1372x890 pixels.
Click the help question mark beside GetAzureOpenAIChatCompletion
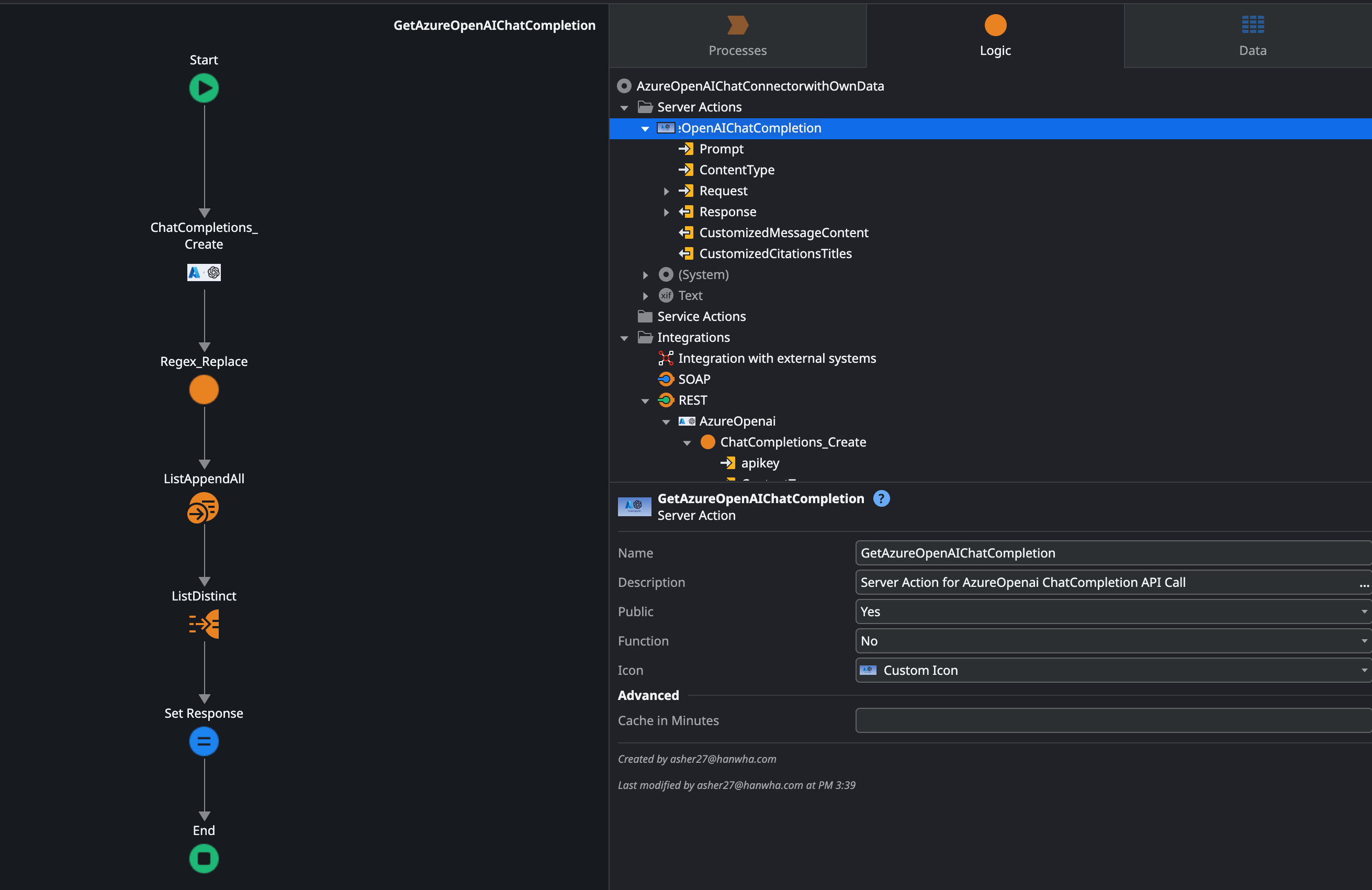[x=881, y=498]
